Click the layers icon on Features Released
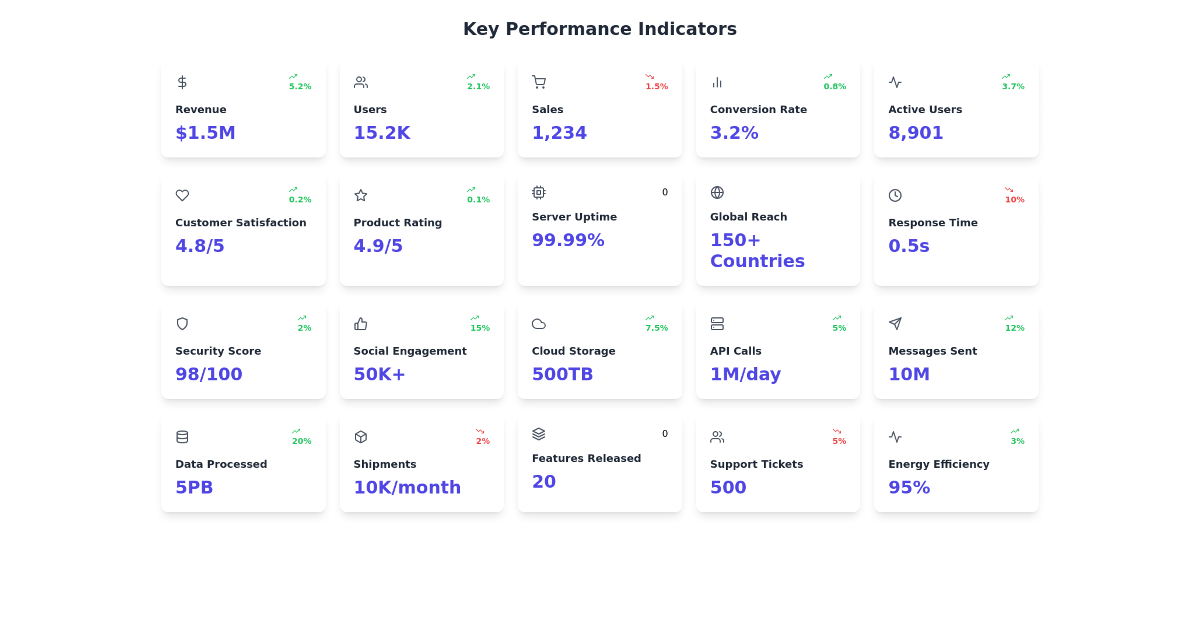Screen dimensions: 1200x630 [x=539, y=434]
